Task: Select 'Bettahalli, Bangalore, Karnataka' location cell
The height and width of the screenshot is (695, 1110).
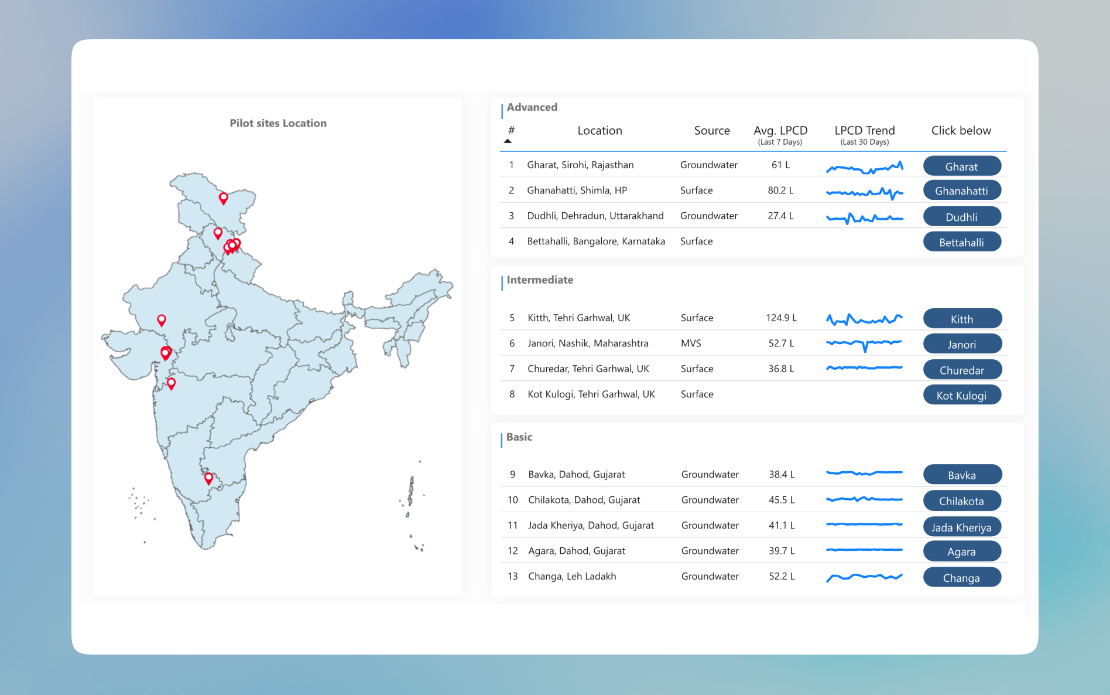Action: 596,241
